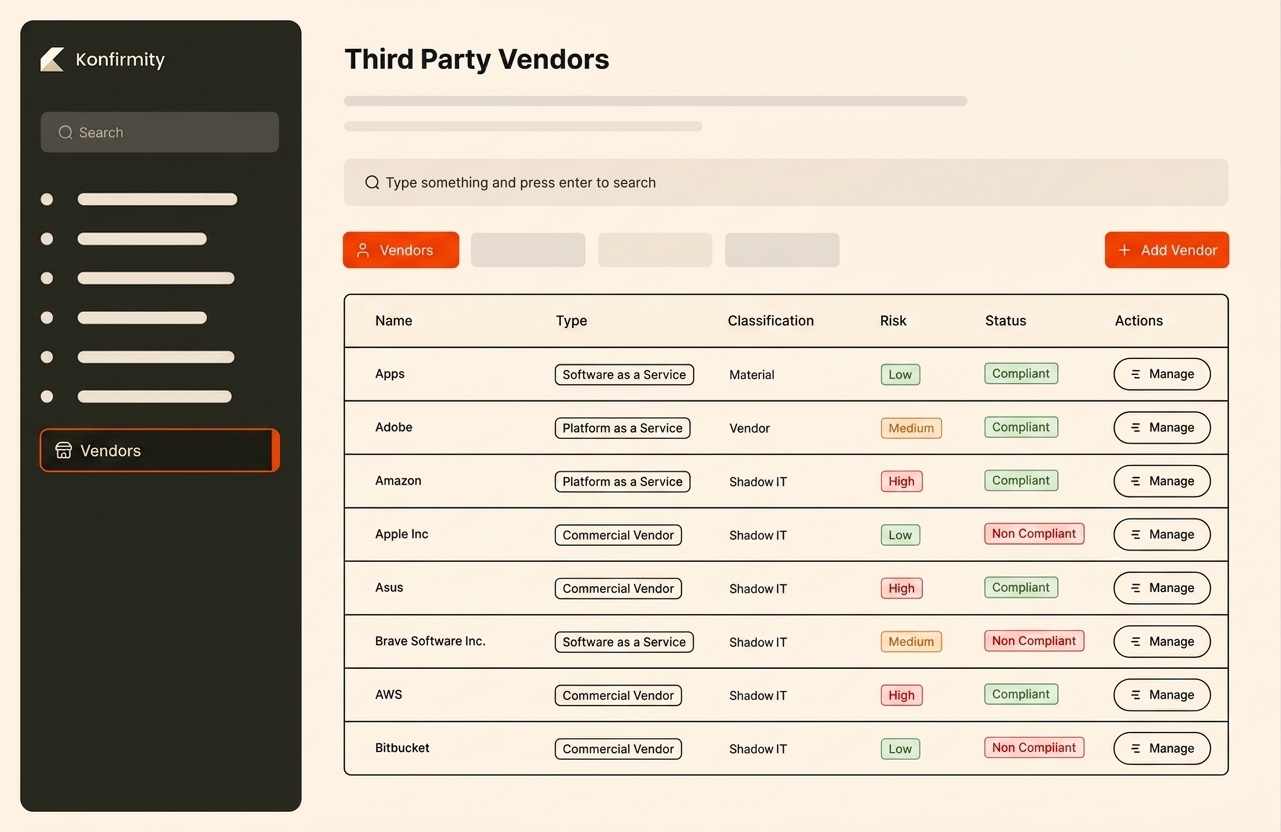This screenshot has height=832, width=1281.
Task: Click the 'Type something and press enter' search box
Action: [x=786, y=182]
